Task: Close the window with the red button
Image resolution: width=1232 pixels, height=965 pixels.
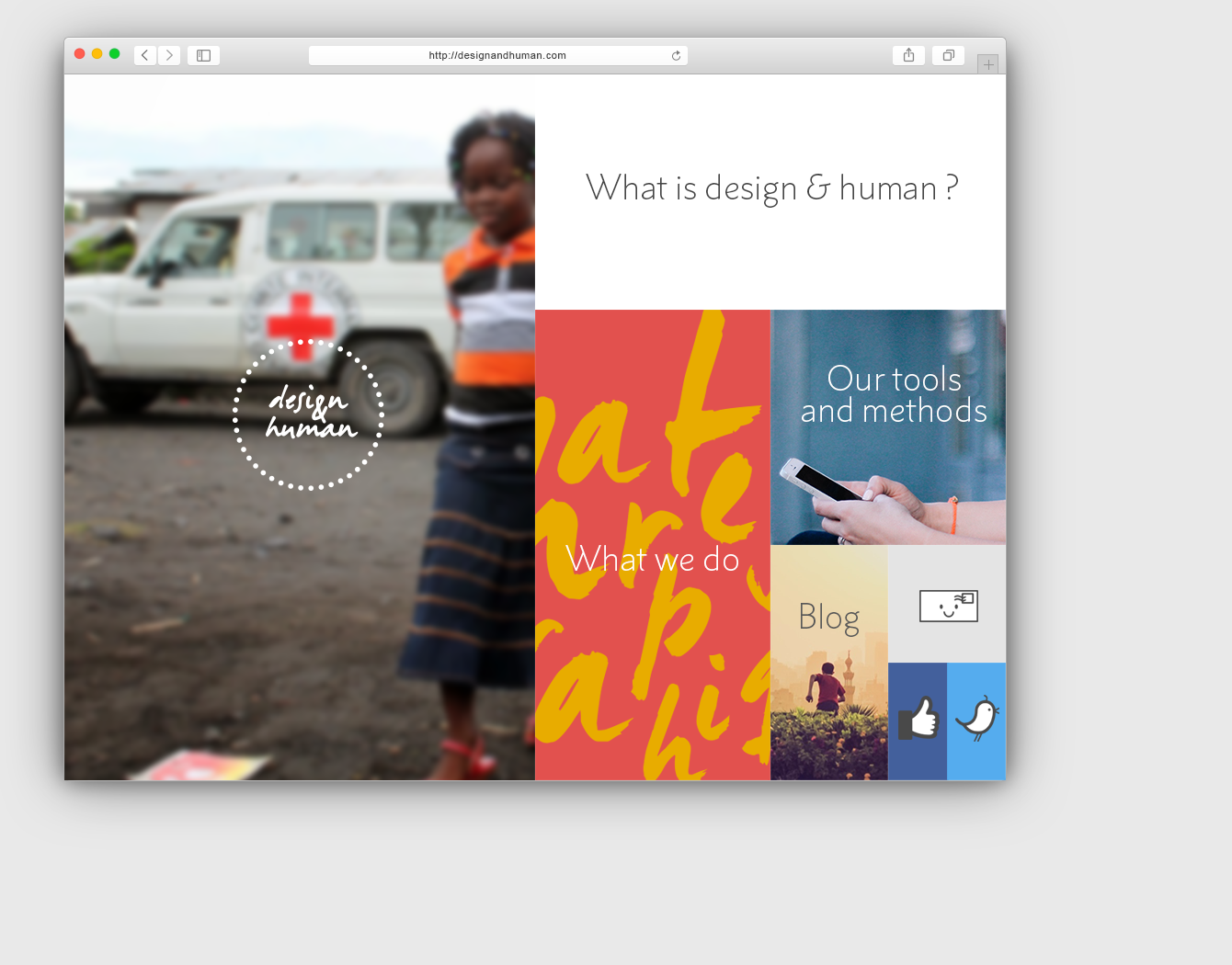Action: [79, 53]
